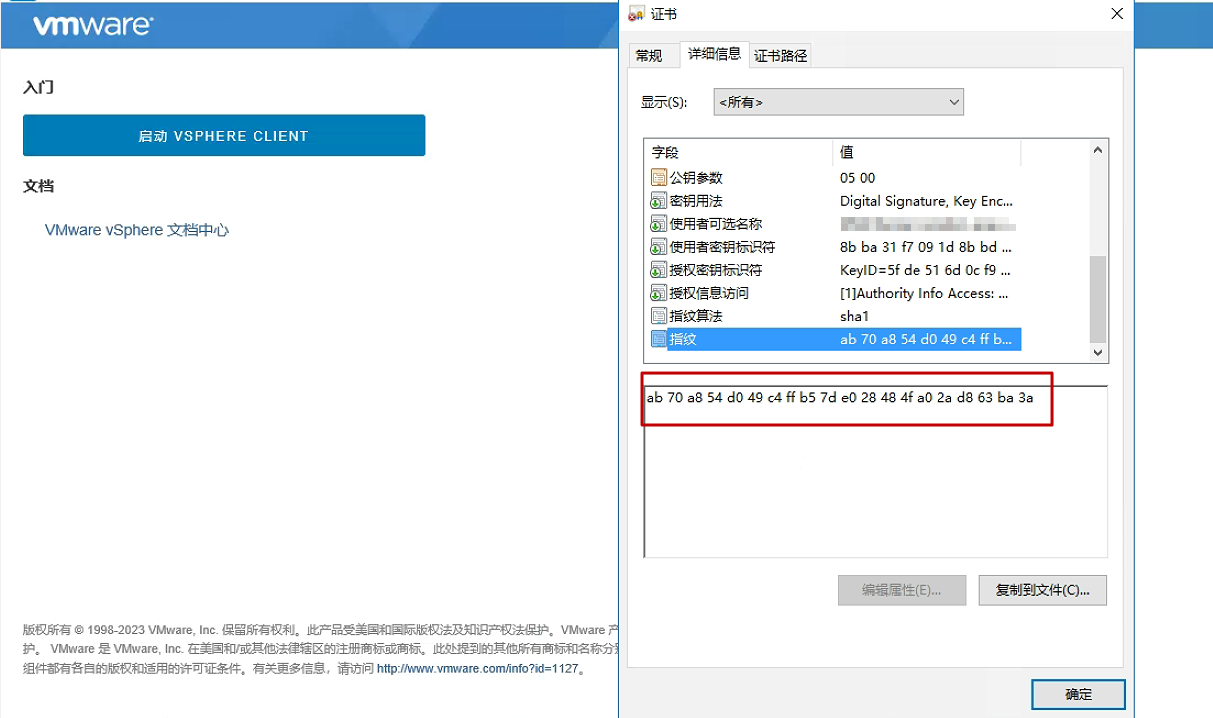Click the 公钥参数 field icon
This screenshot has width=1213, height=718.
coord(658,178)
